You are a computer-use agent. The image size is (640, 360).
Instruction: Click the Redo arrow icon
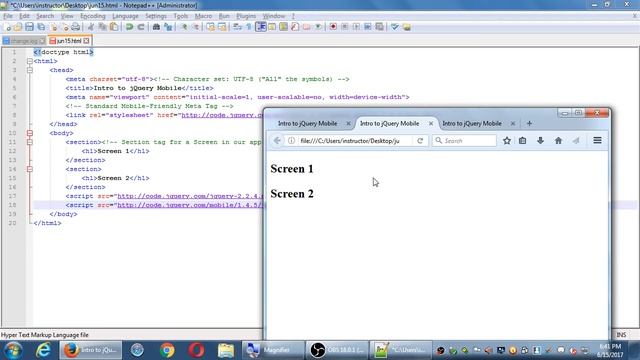pyautogui.click(x=141, y=27)
